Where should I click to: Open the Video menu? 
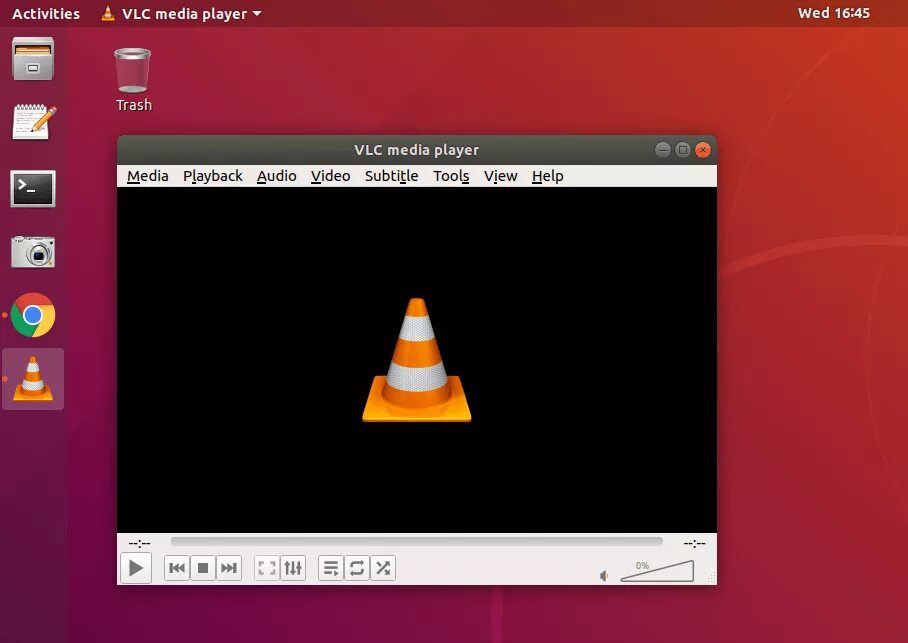(330, 176)
